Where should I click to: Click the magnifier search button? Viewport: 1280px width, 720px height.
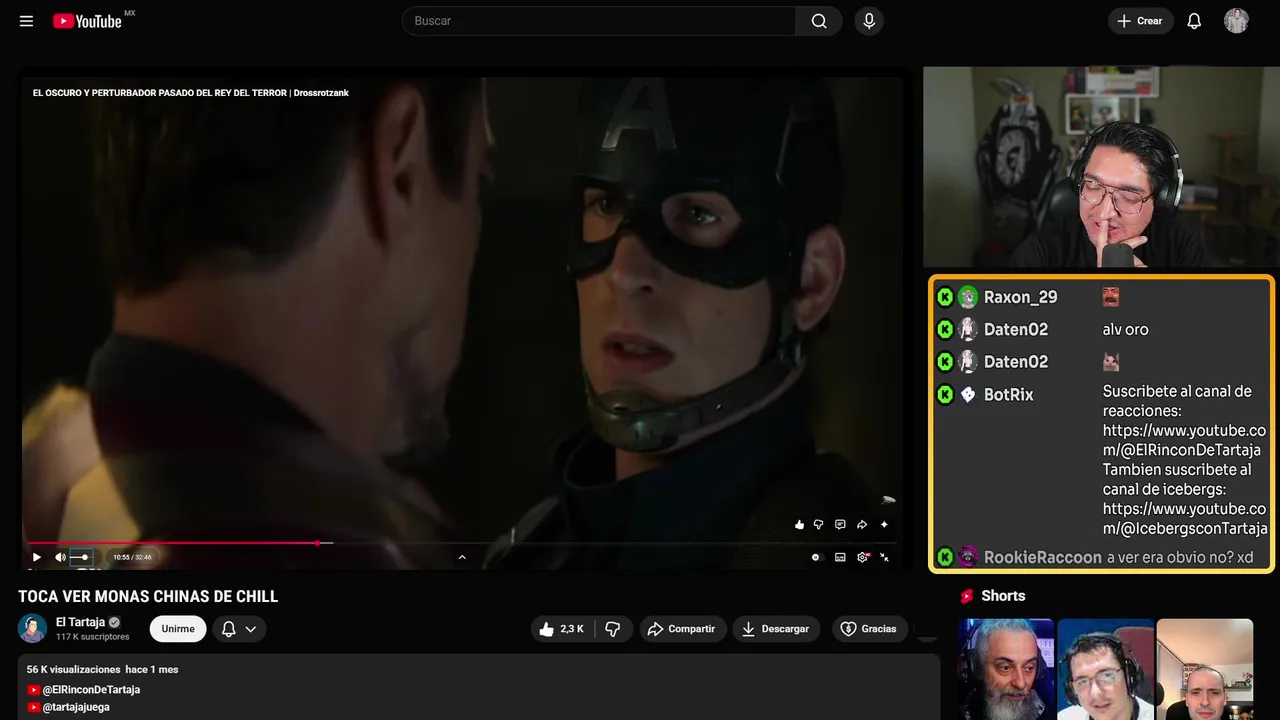[x=819, y=21]
